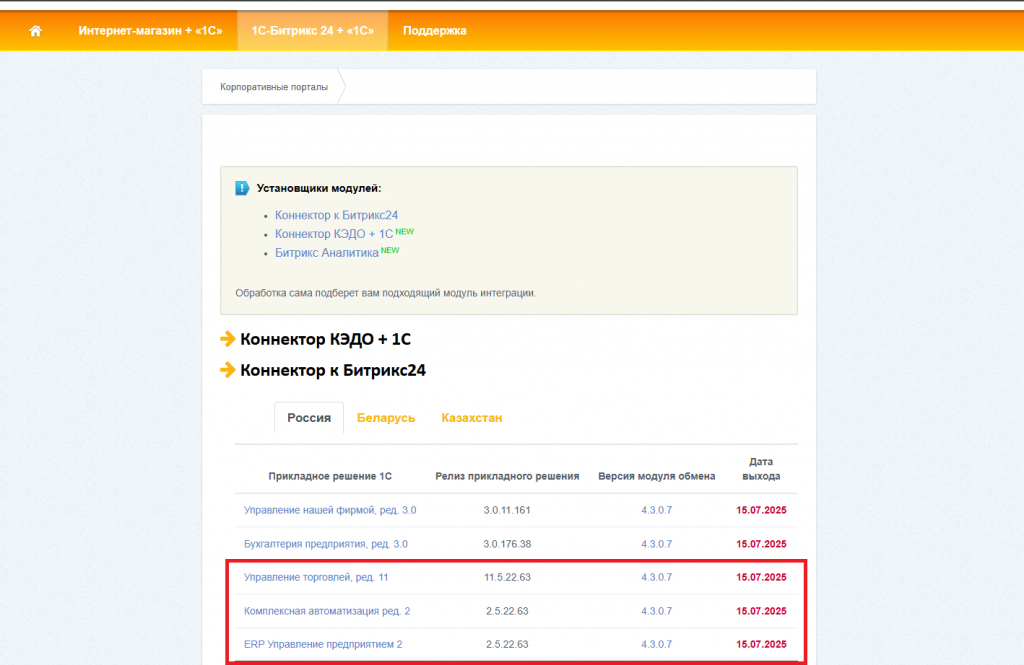This screenshot has width=1024, height=665.
Task: Click Версия модуля обмена column header
Action: point(656,476)
